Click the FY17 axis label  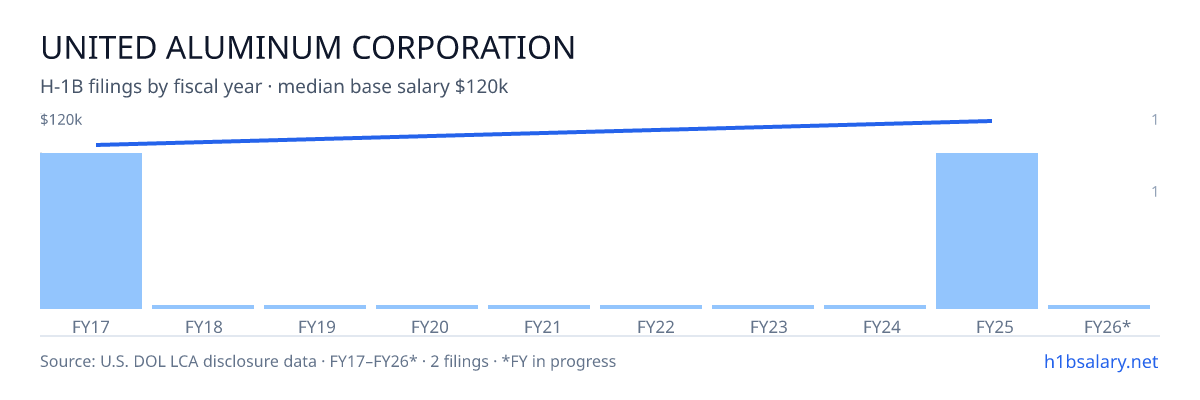coord(91,327)
